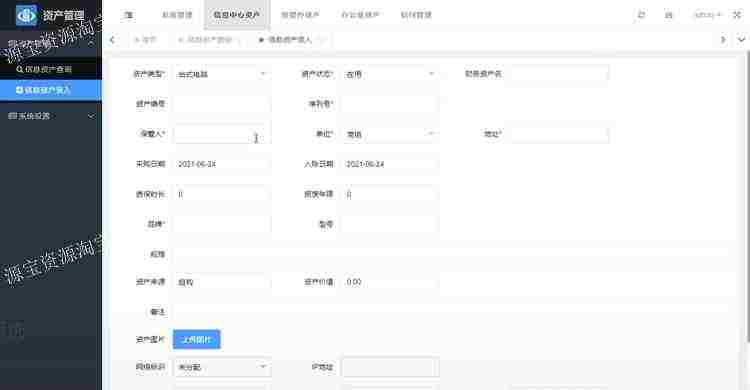Click the 资产价值 field showing 0.00
Viewport: 750px width, 390px height.
[x=390, y=282]
